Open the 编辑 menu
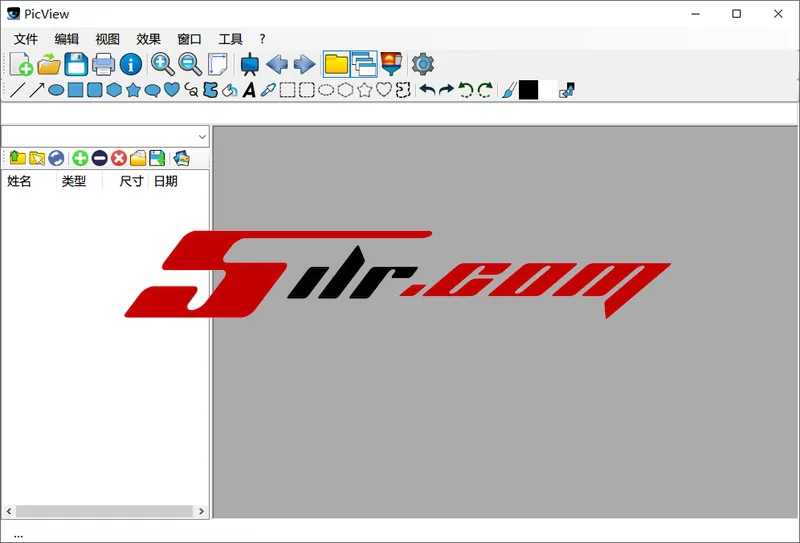Screen dimensions: 800x543 tap(67, 39)
